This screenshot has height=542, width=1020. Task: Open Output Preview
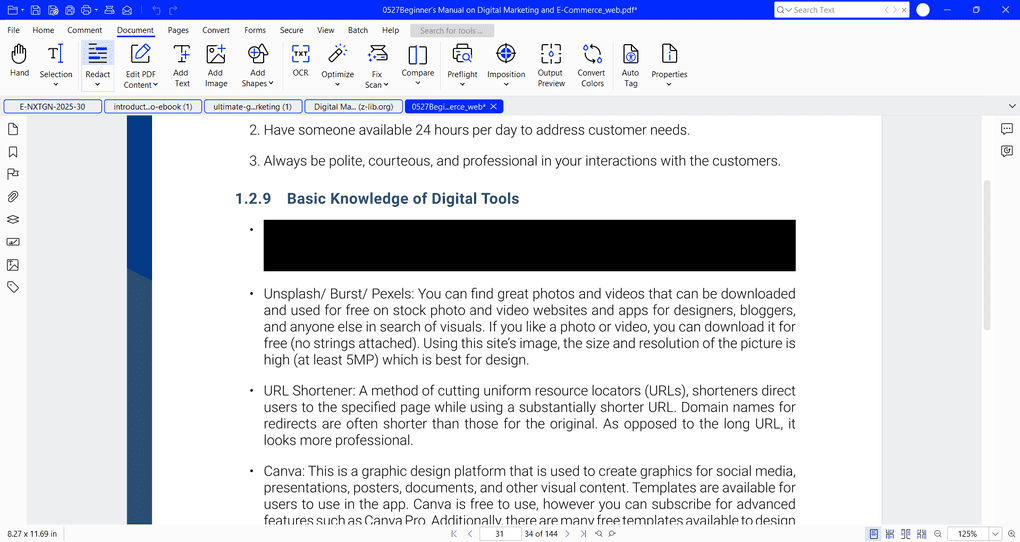(551, 65)
